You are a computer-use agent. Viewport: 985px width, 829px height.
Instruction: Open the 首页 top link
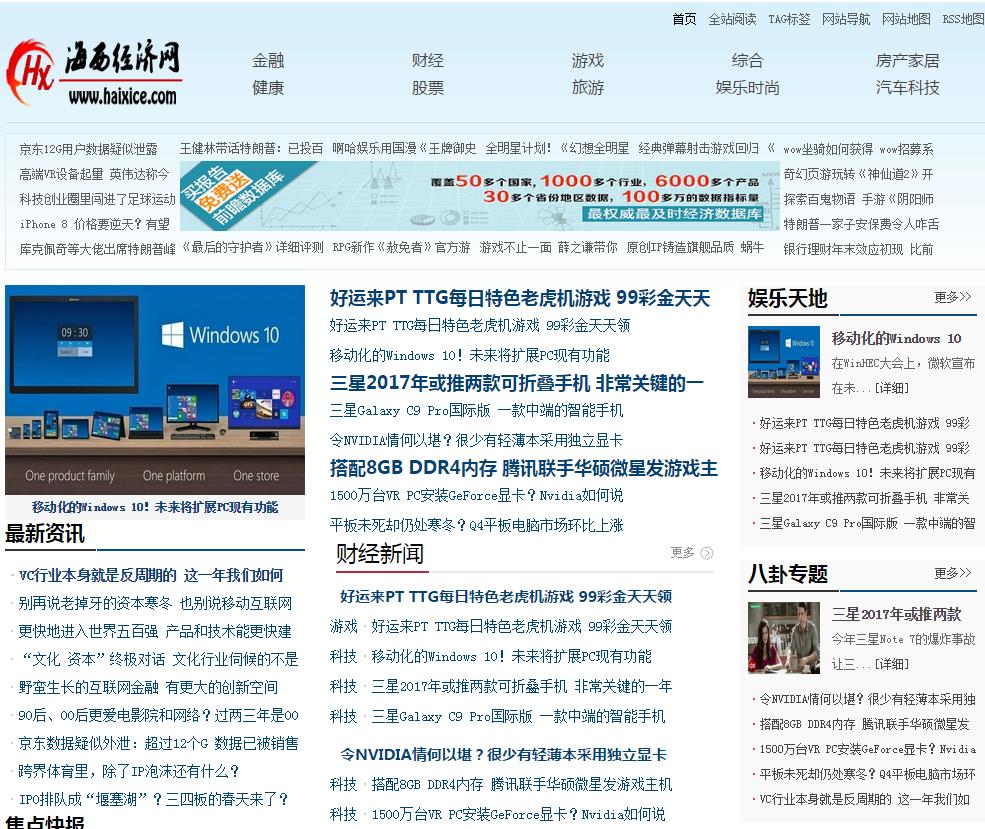point(684,19)
